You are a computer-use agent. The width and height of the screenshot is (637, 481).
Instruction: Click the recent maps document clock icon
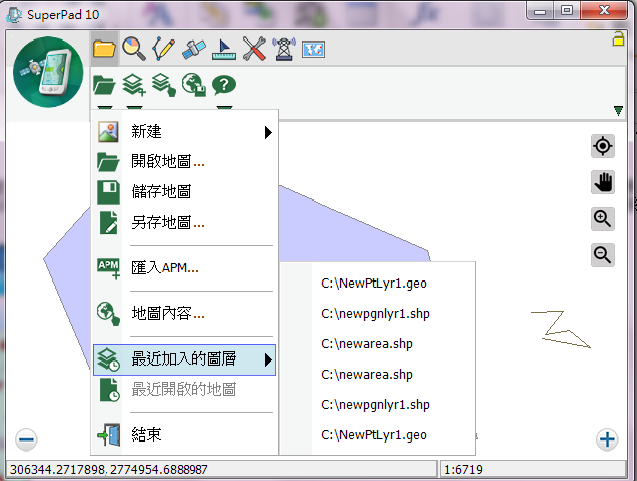point(109,390)
